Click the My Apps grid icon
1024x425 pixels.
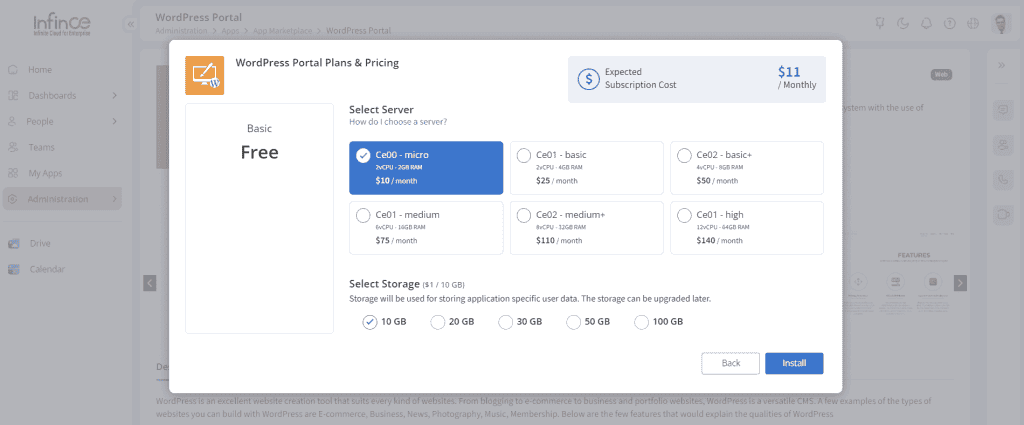(13, 173)
